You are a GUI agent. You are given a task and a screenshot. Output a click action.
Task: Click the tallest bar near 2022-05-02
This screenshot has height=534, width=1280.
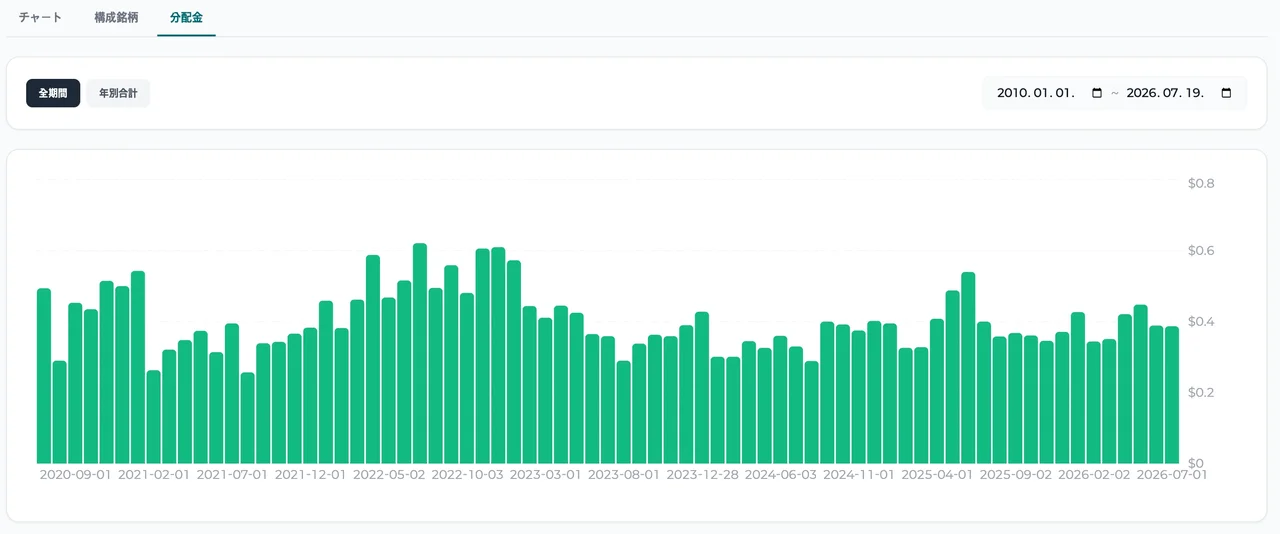pos(420,353)
